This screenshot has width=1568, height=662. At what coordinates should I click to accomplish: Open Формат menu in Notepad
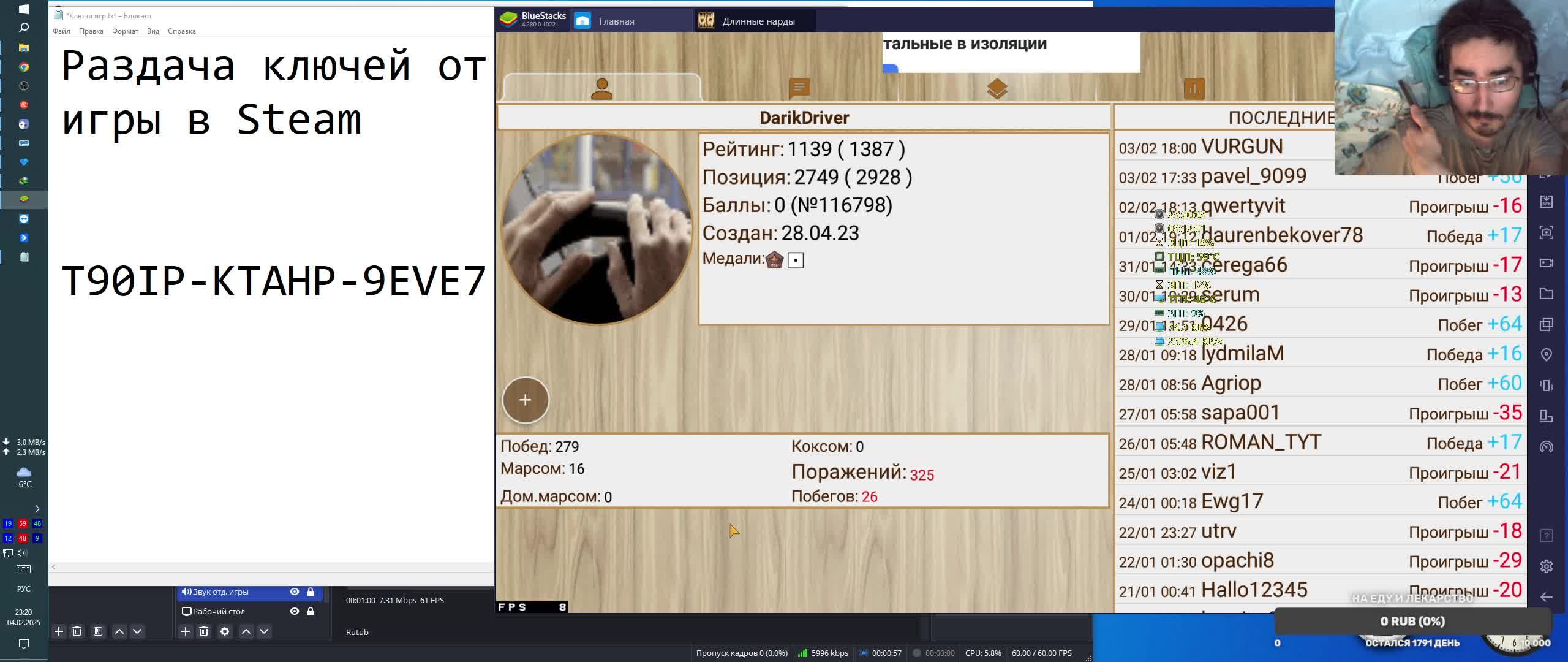(x=125, y=31)
